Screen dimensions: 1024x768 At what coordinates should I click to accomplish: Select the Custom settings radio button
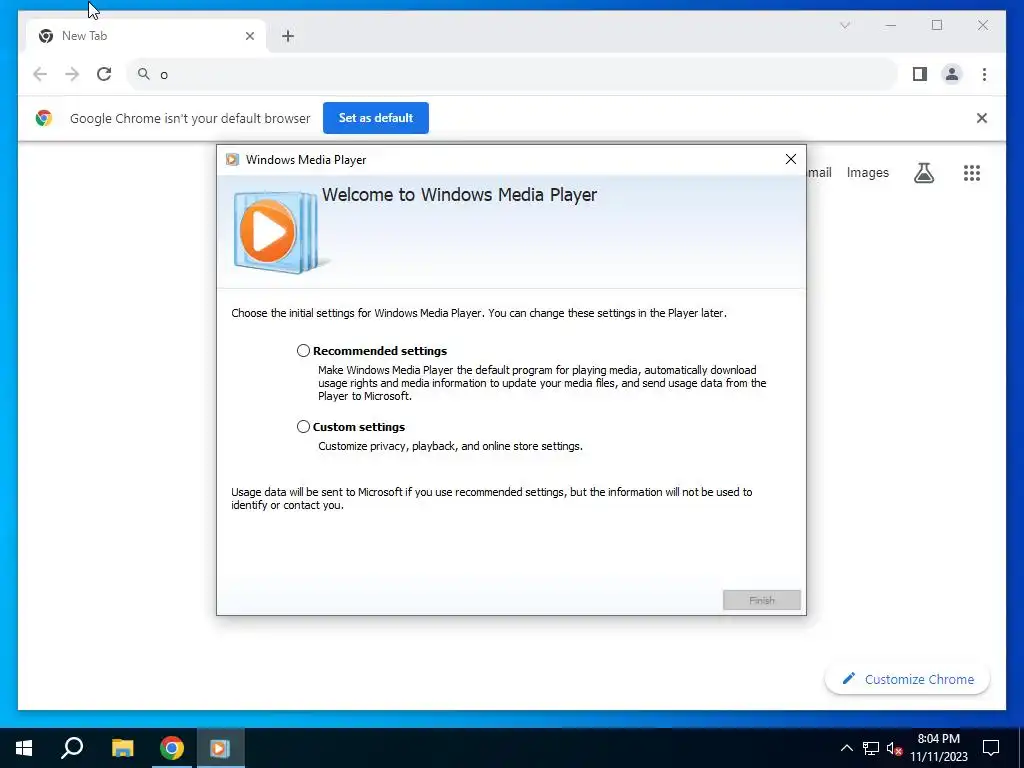(x=303, y=426)
